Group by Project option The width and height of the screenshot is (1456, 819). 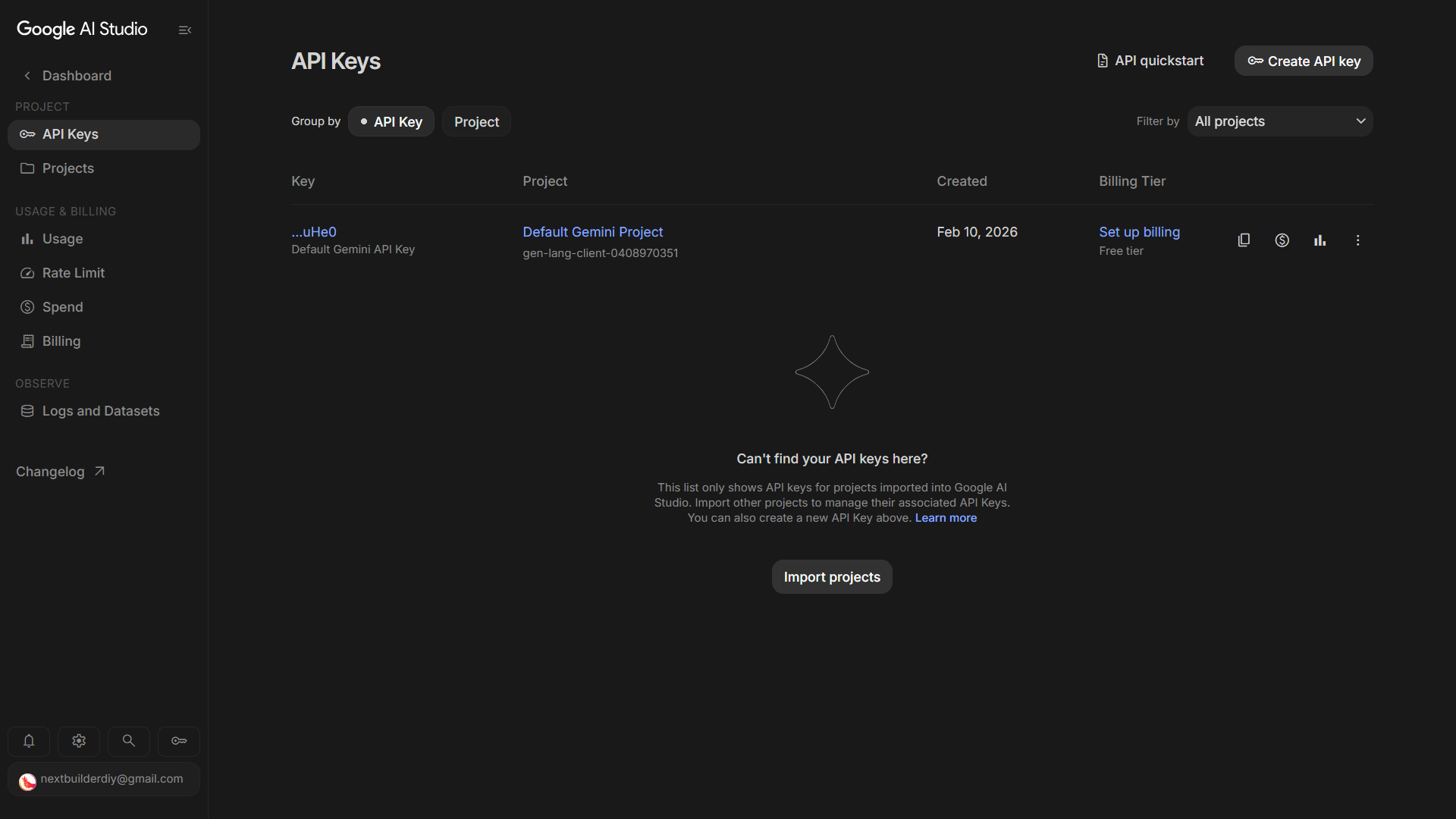(476, 122)
